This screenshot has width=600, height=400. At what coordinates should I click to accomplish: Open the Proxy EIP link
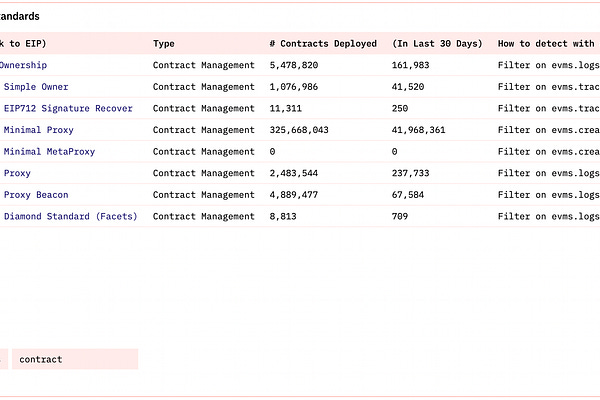point(17,173)
